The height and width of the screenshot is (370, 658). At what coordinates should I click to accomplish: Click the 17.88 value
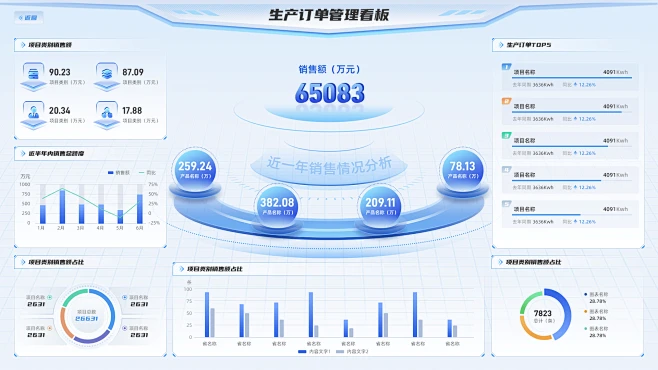click(x=132, y=110)
